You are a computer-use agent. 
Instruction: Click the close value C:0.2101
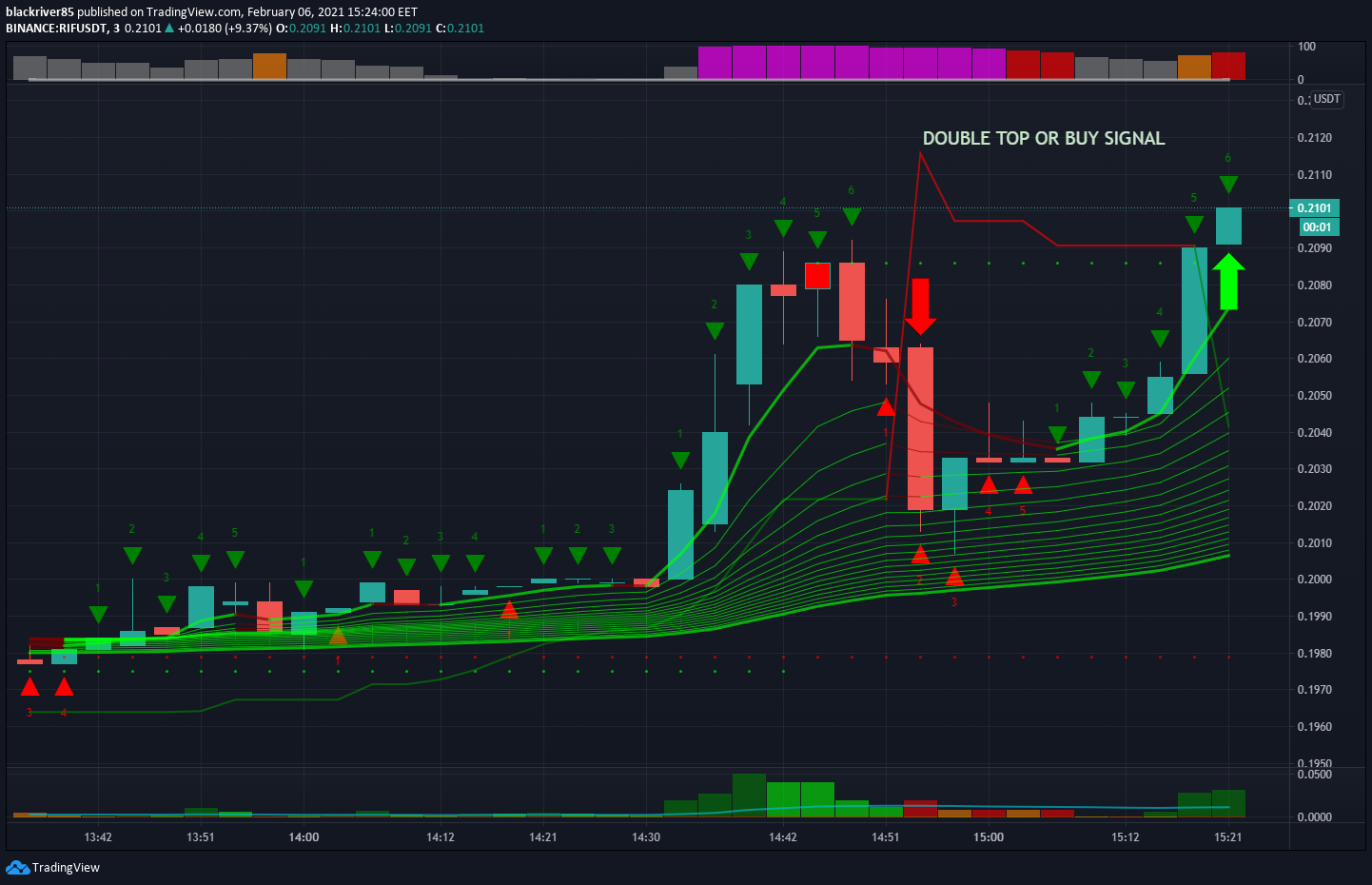click(x=461, y=29)
